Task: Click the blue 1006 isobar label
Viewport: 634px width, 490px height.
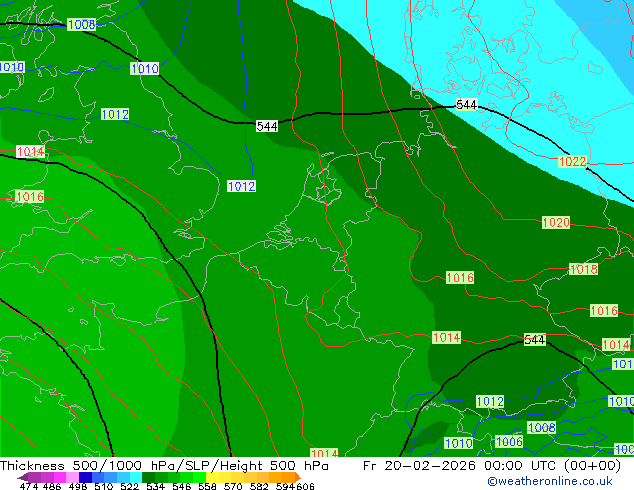Action: click(509, 441)
